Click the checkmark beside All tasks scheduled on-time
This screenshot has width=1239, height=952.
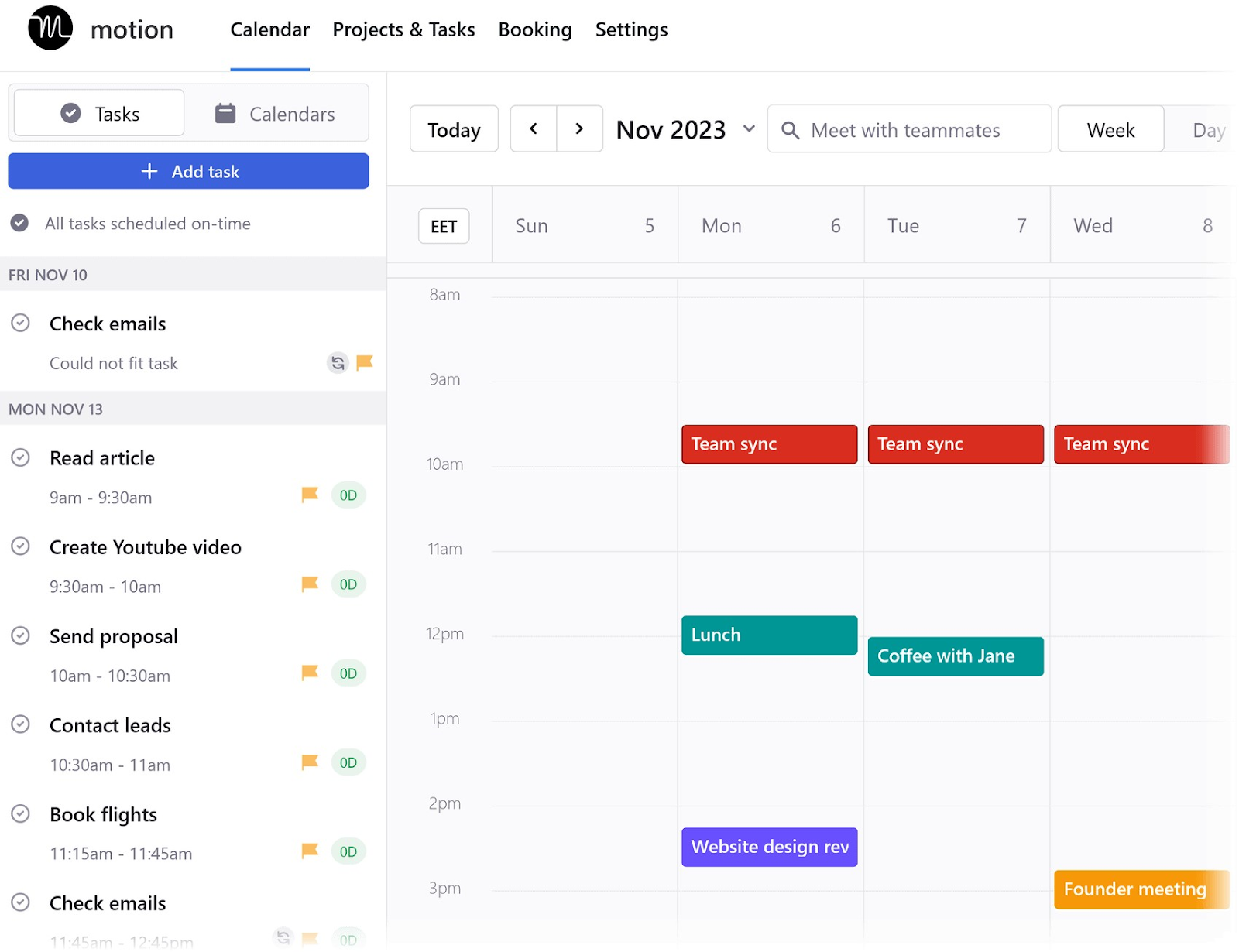point(20,224)
